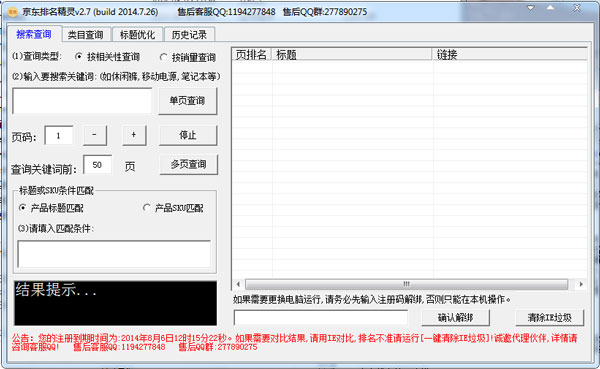Click the 查询关键词前 pages field showing 50

pos(97,165)
